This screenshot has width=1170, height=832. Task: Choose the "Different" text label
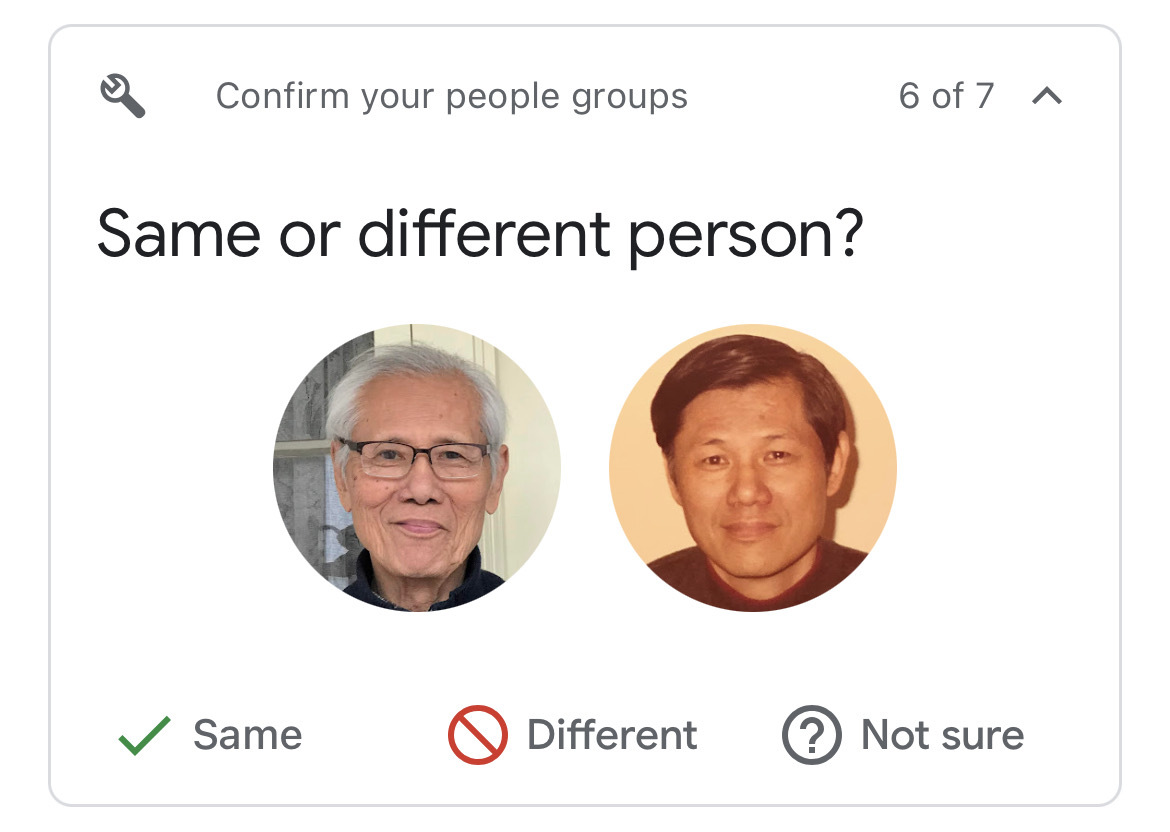612,735
